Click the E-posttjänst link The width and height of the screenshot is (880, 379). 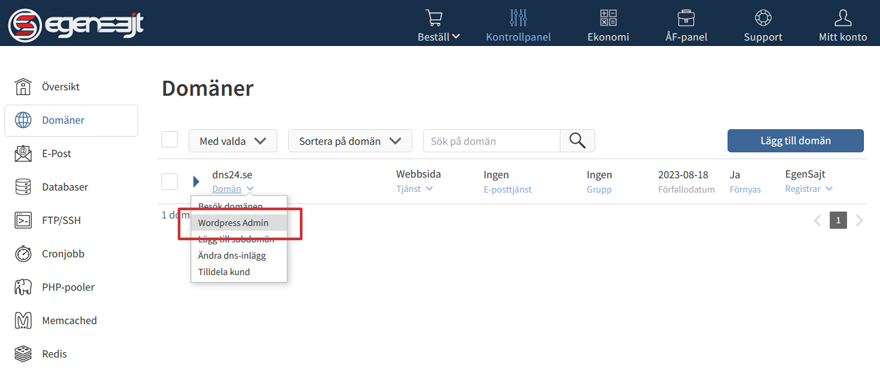point(507,190)
